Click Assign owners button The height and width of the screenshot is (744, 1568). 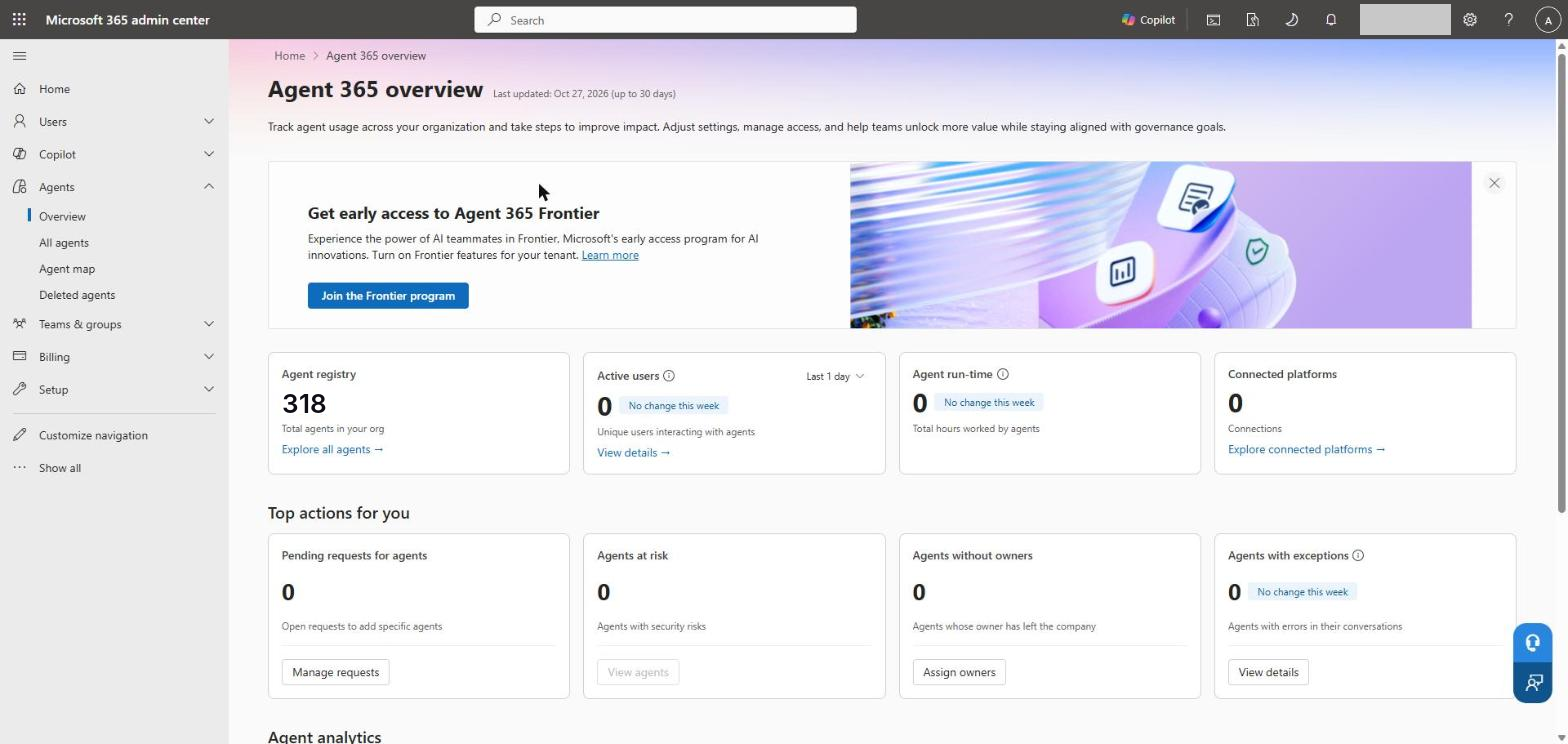[959, 672]
